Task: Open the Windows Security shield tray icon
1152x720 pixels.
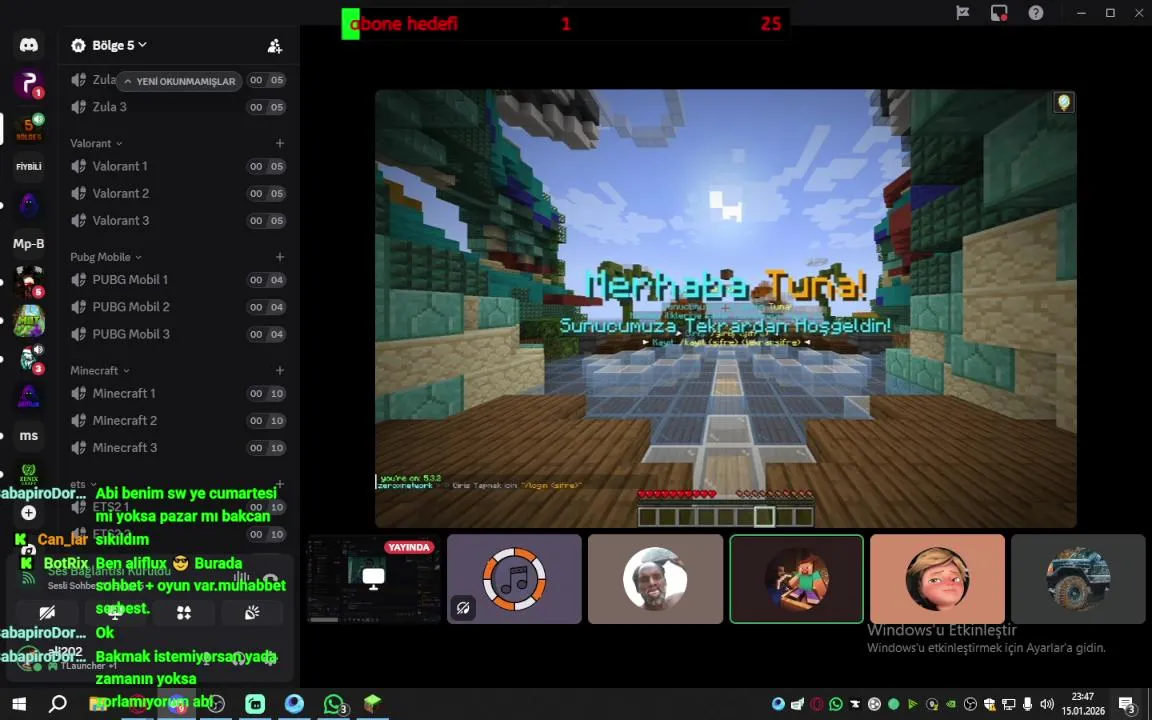Action: pos(989,704)
